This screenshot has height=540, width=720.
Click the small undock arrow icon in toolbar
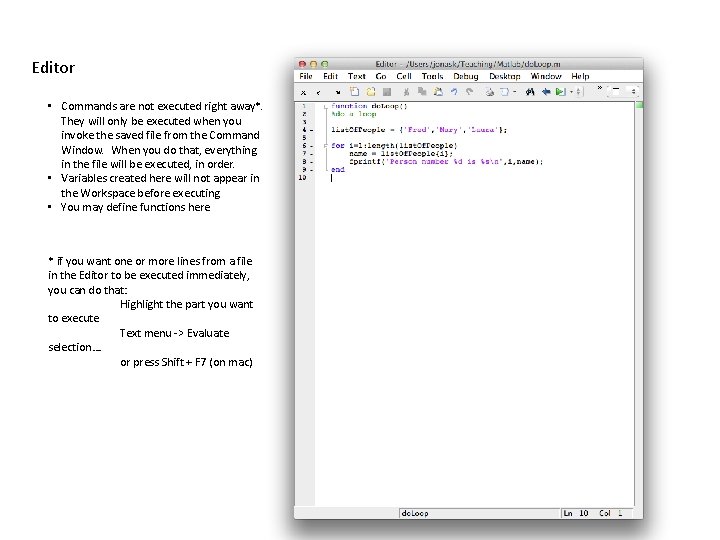pos(338,92)
